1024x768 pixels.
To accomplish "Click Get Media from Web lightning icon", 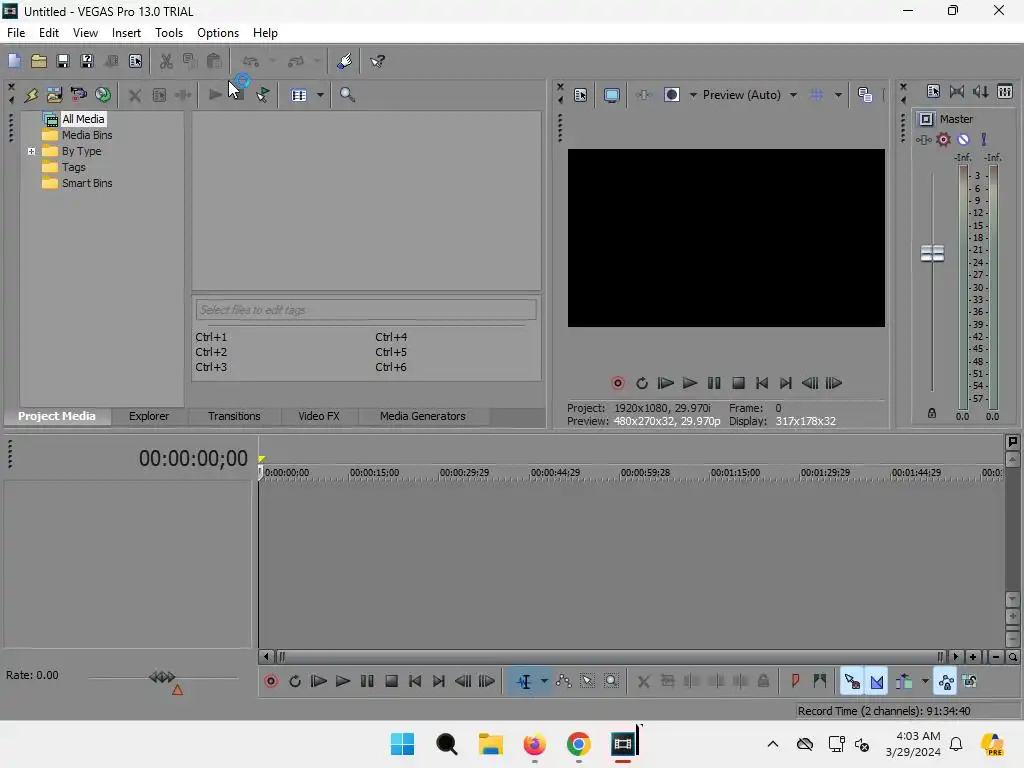I will pyautogui.click(x=31, y=95).
